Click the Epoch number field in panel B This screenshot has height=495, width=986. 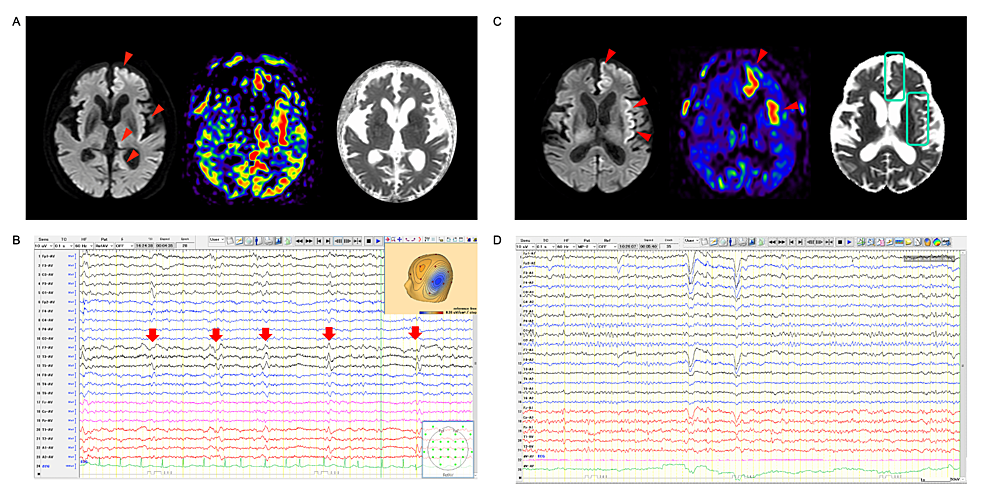[185, 245]
